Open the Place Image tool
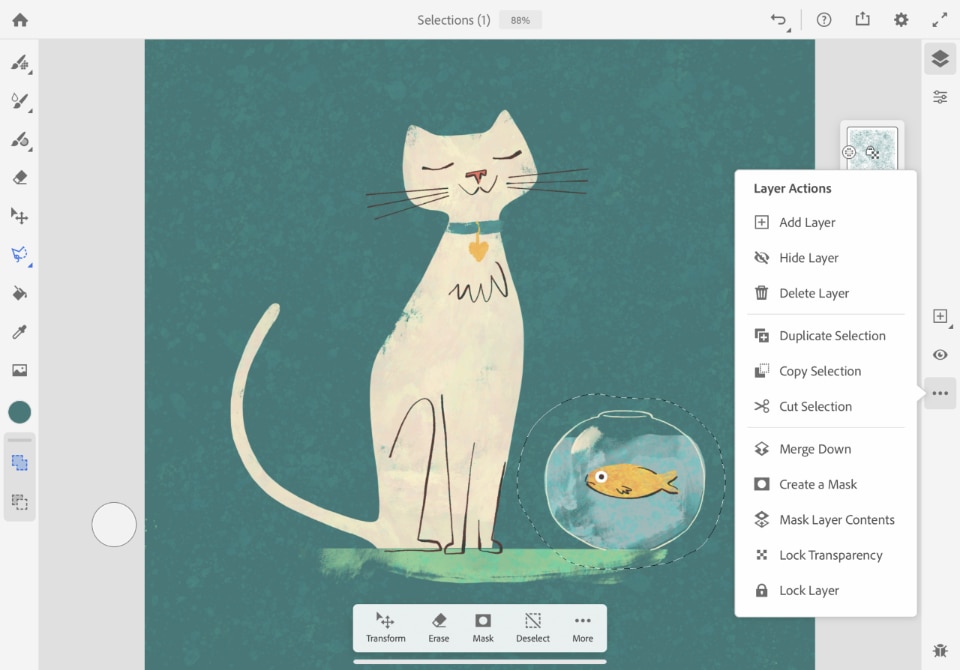 pos(19,370)
